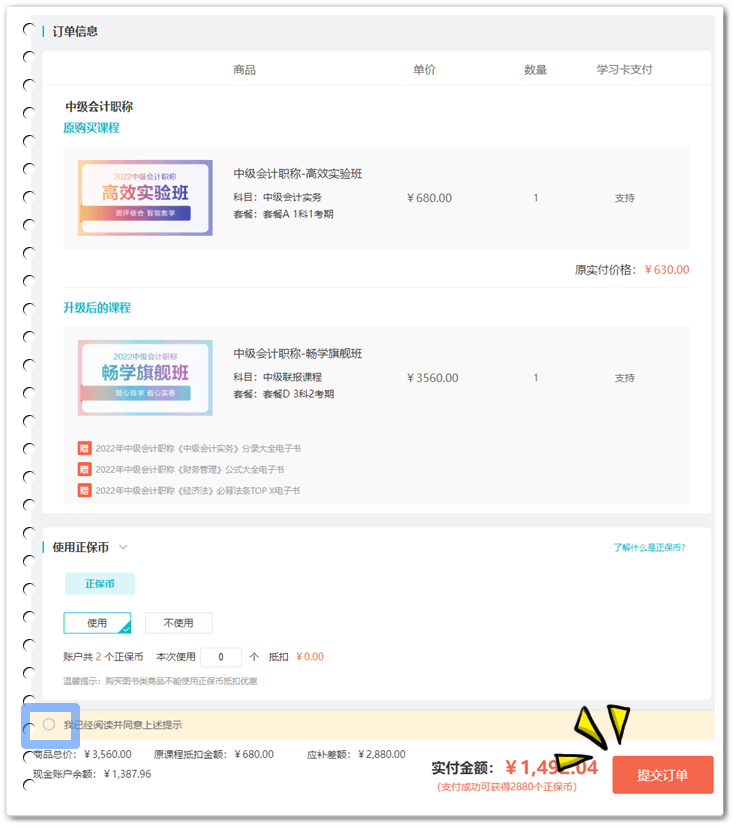Screen dimensions: 736x828
Task: Choose the 不使用 option for 正保币
Action: [x=178, y=623]
